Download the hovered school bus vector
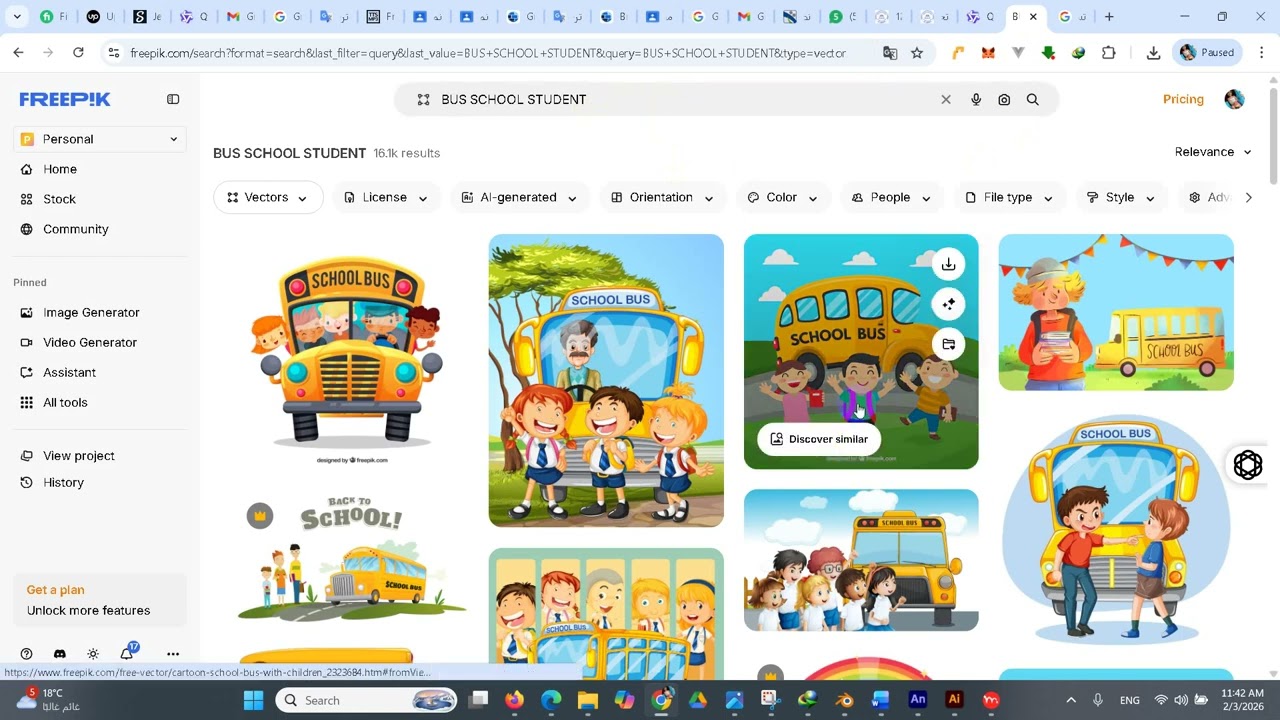 (x=948, y=264)
